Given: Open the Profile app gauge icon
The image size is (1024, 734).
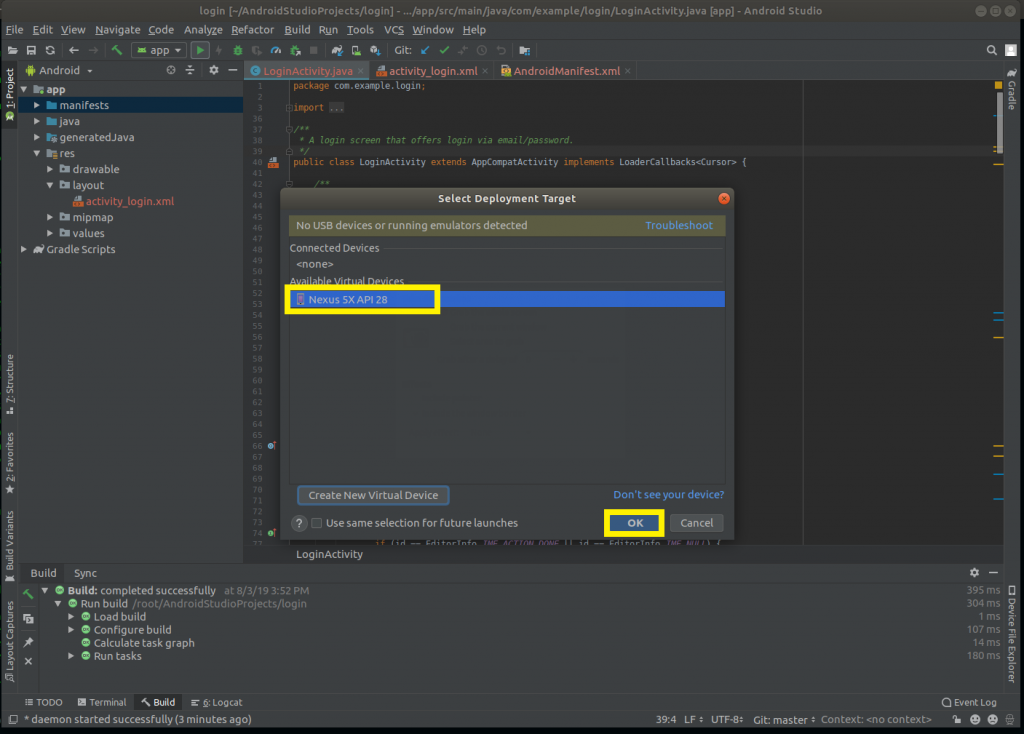Looking at the screenshot, I should (x=276, y=50).
